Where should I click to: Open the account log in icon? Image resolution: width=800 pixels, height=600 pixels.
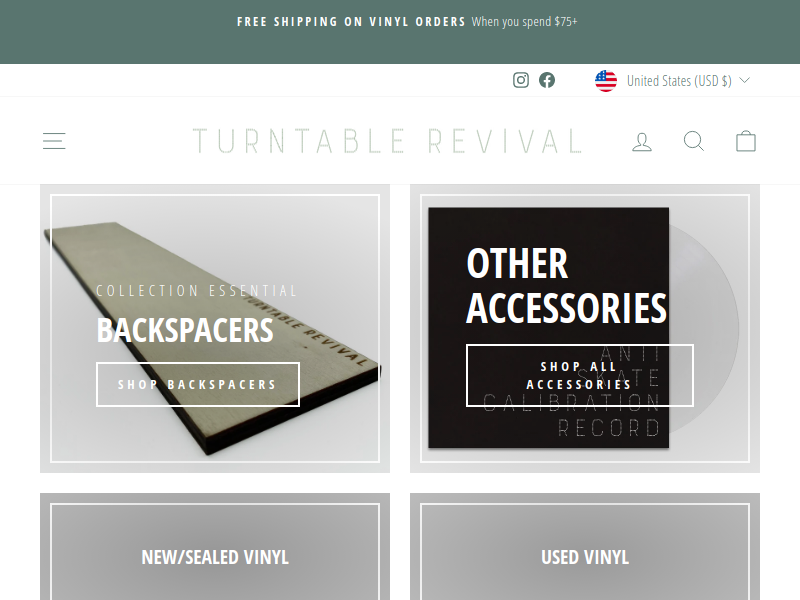tap(642, 141)
